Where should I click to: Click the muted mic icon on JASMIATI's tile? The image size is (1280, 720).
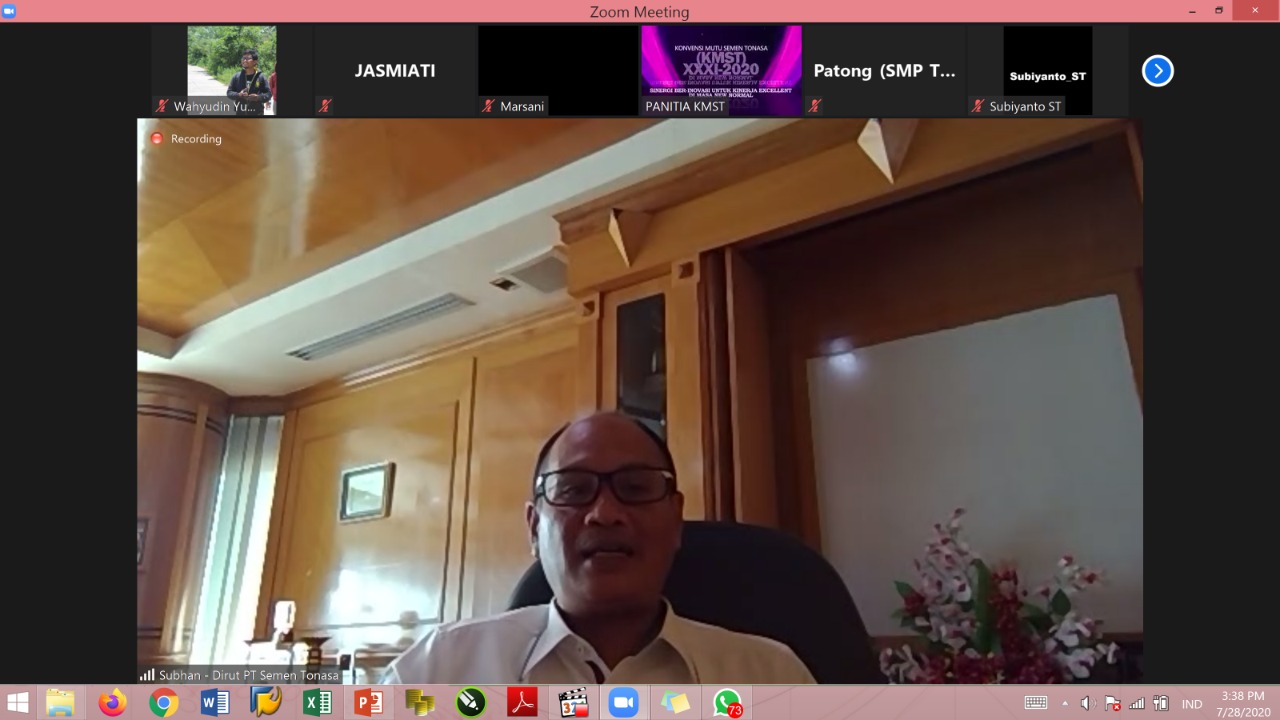324,105
